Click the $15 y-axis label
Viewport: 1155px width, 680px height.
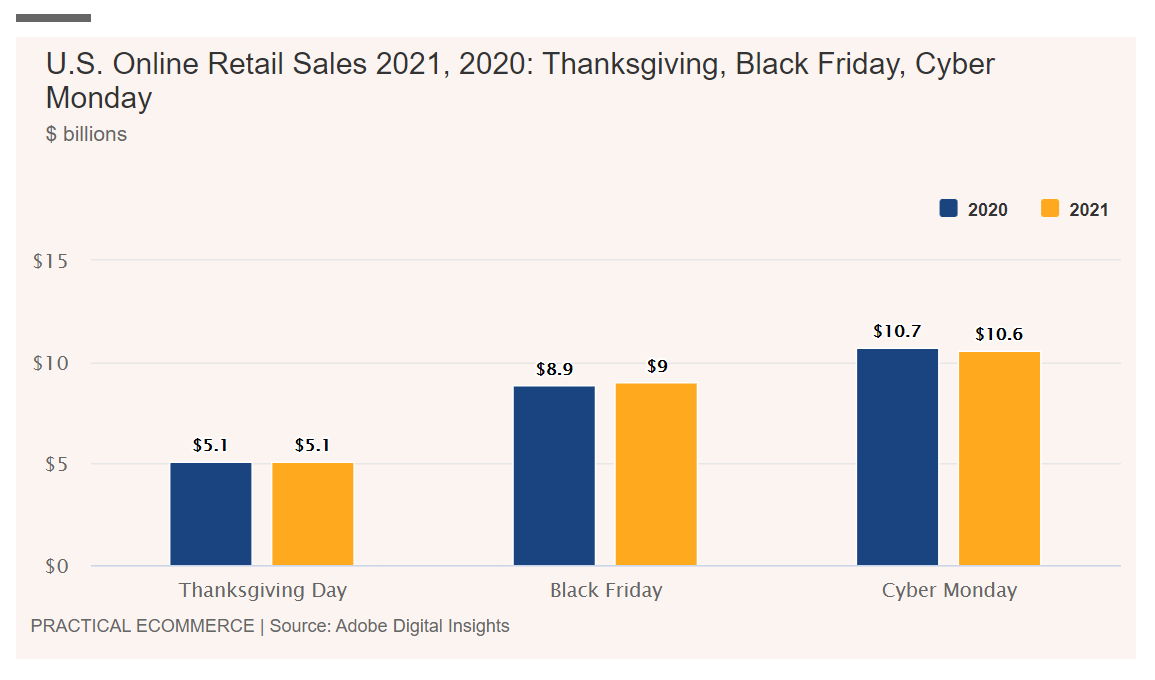point(50,261)
